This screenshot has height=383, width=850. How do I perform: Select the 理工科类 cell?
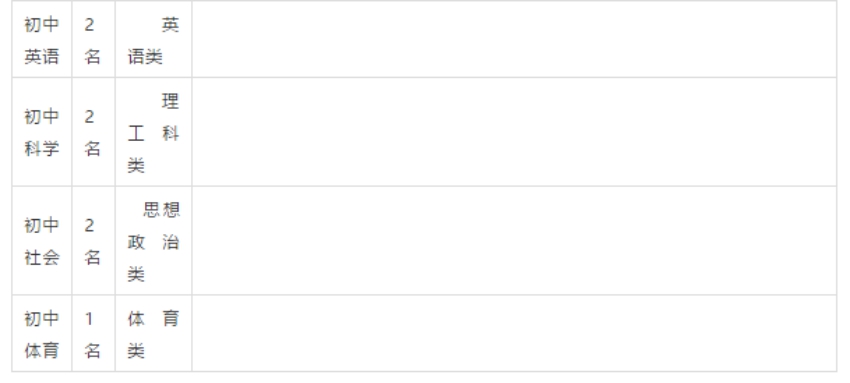pos(153,132)
